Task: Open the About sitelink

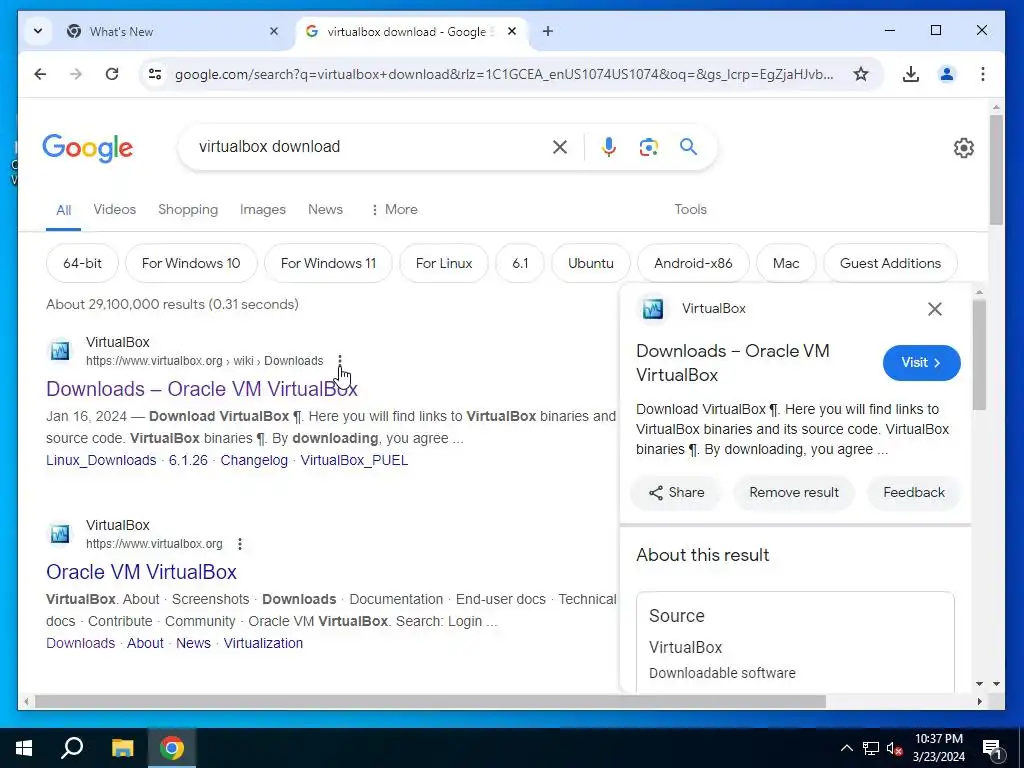Action: coord(145,643)
